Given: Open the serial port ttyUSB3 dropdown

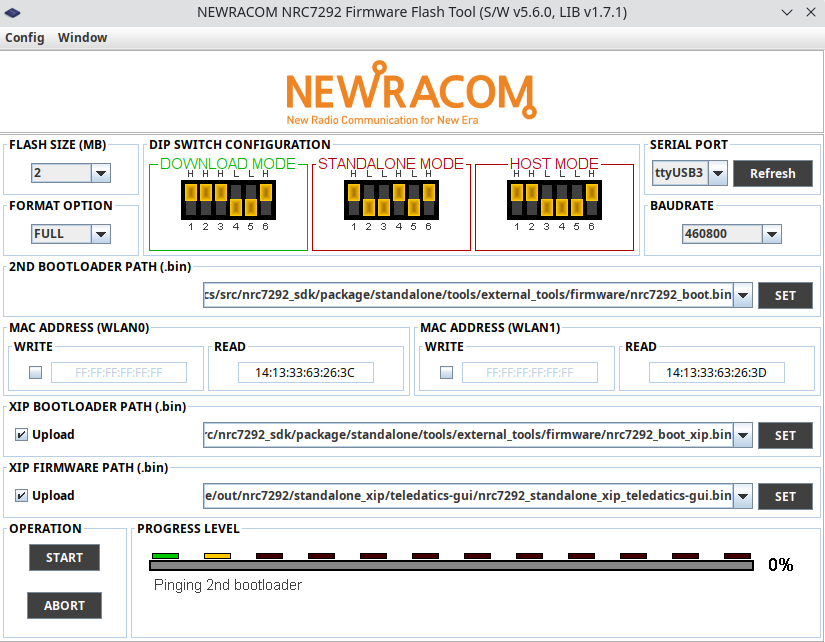Looking at the screenshot, I should coord(718,173).
